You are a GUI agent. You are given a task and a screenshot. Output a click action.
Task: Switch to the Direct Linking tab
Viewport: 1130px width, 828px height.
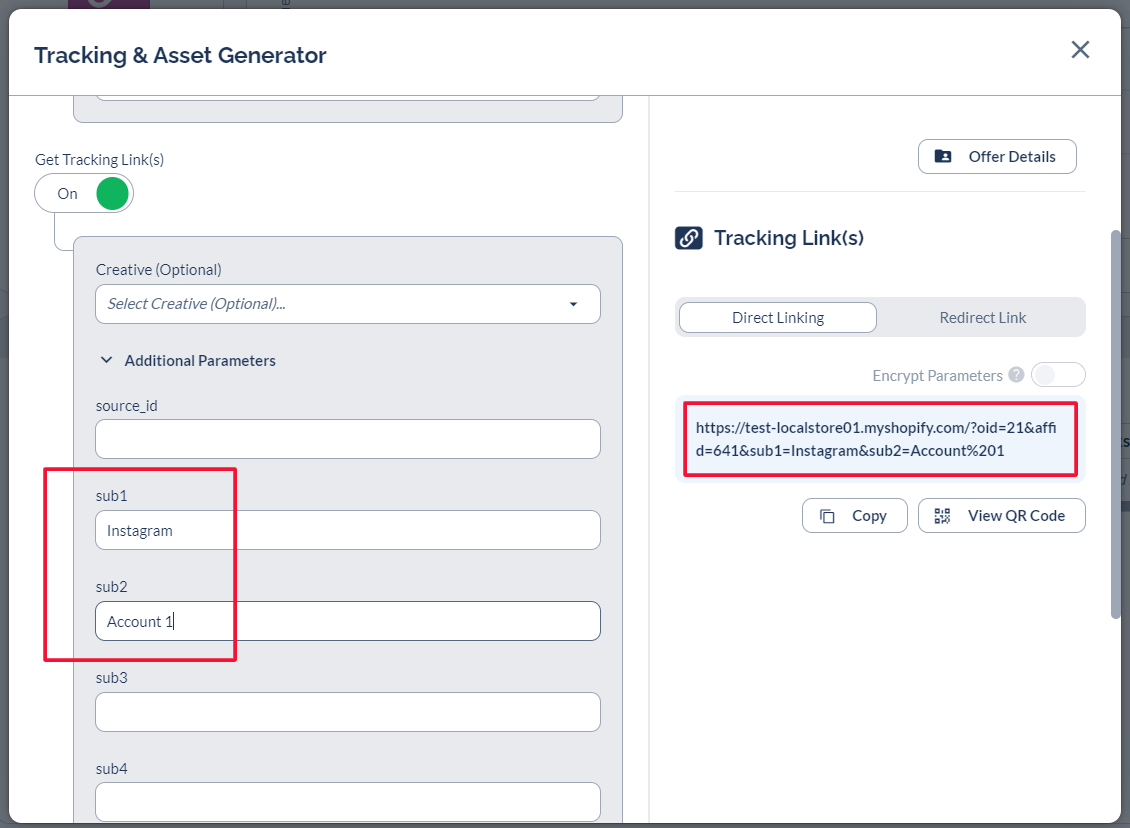coord(778,318)
